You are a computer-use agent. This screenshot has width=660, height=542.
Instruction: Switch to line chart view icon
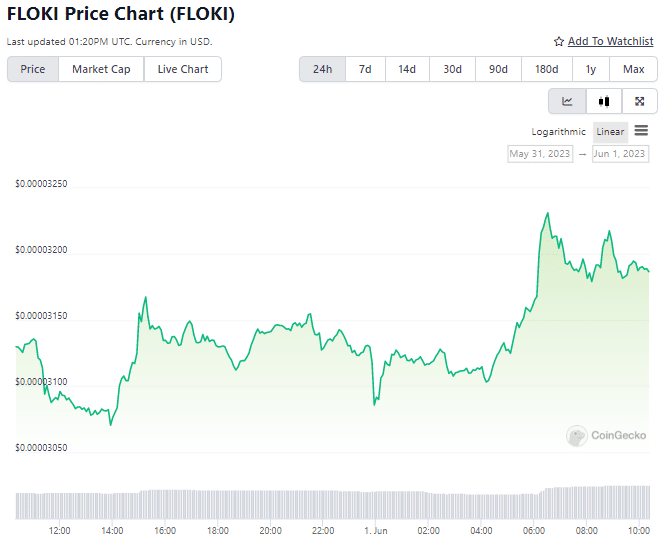click(x=567, y=101)
